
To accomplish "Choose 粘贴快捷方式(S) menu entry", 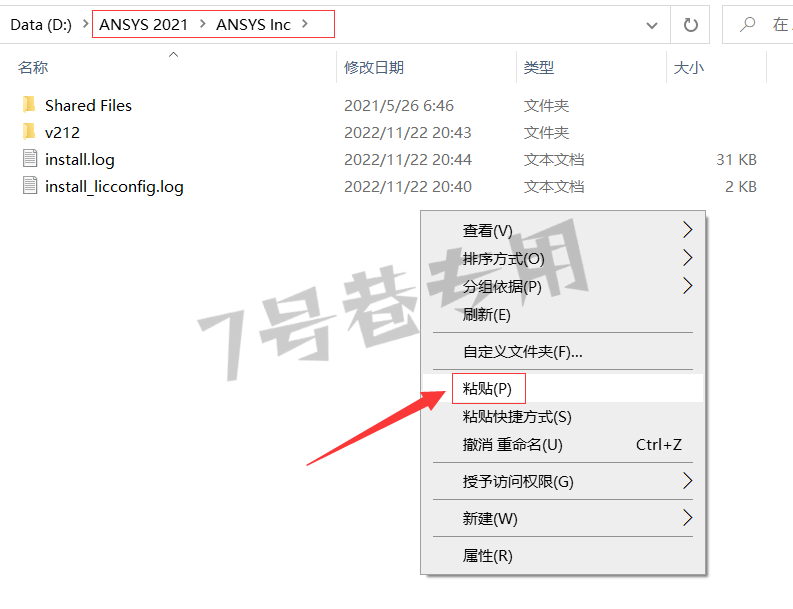I will [563, 417].
